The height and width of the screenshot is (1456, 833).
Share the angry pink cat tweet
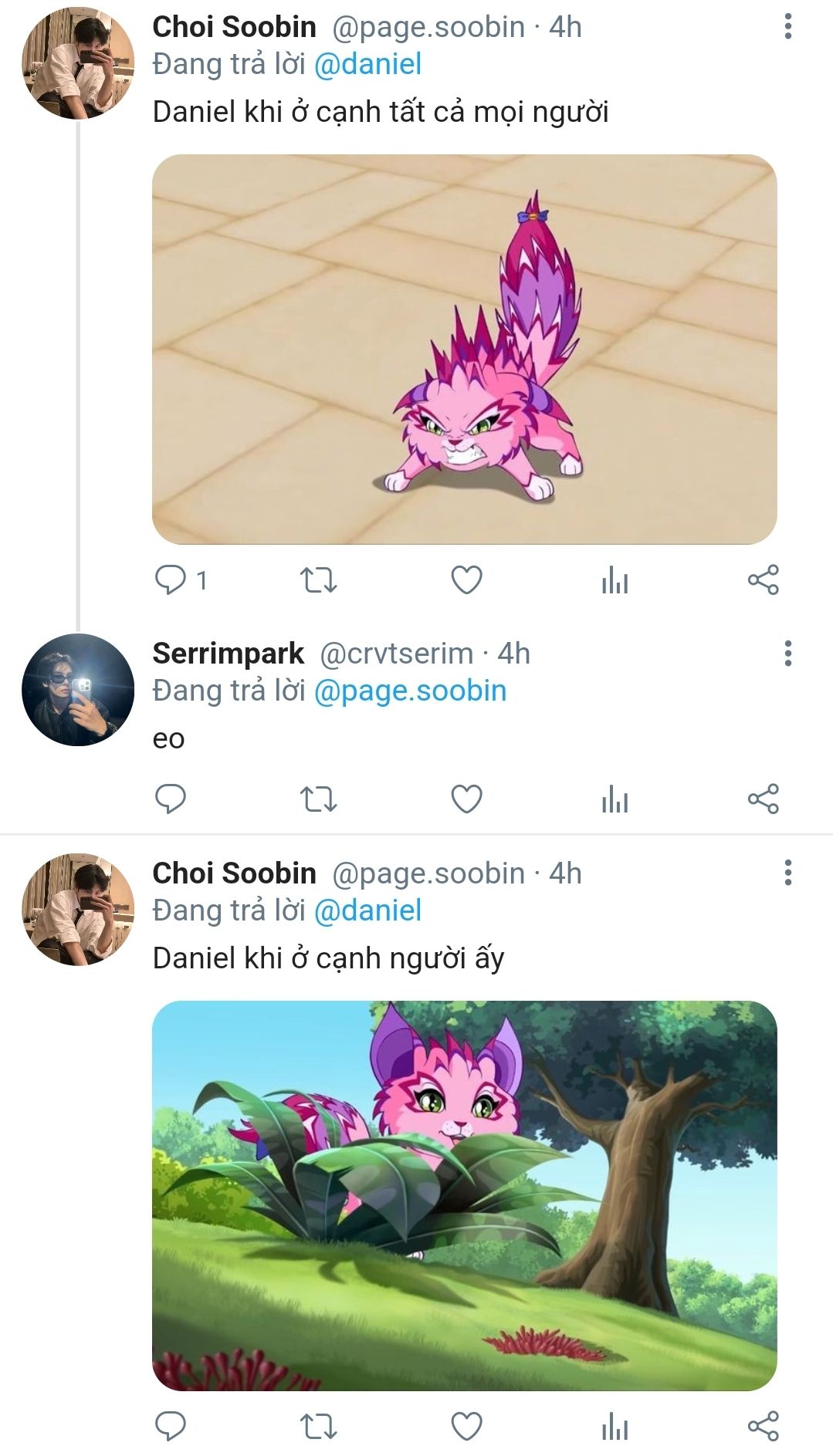[763, 579]
